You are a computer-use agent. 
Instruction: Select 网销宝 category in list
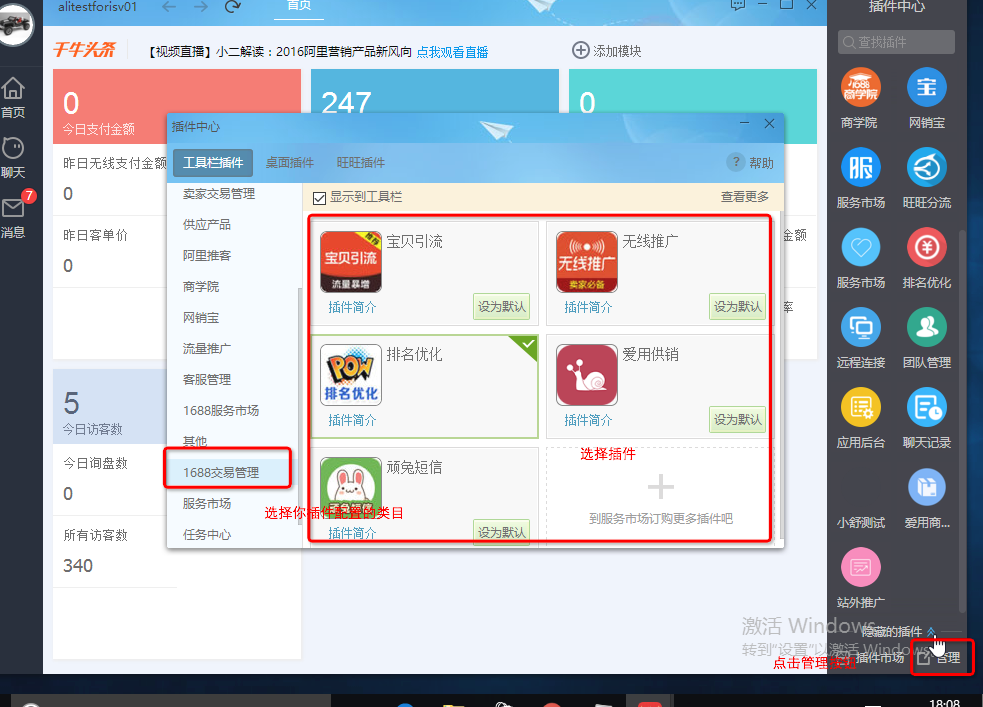coord(201,318)
